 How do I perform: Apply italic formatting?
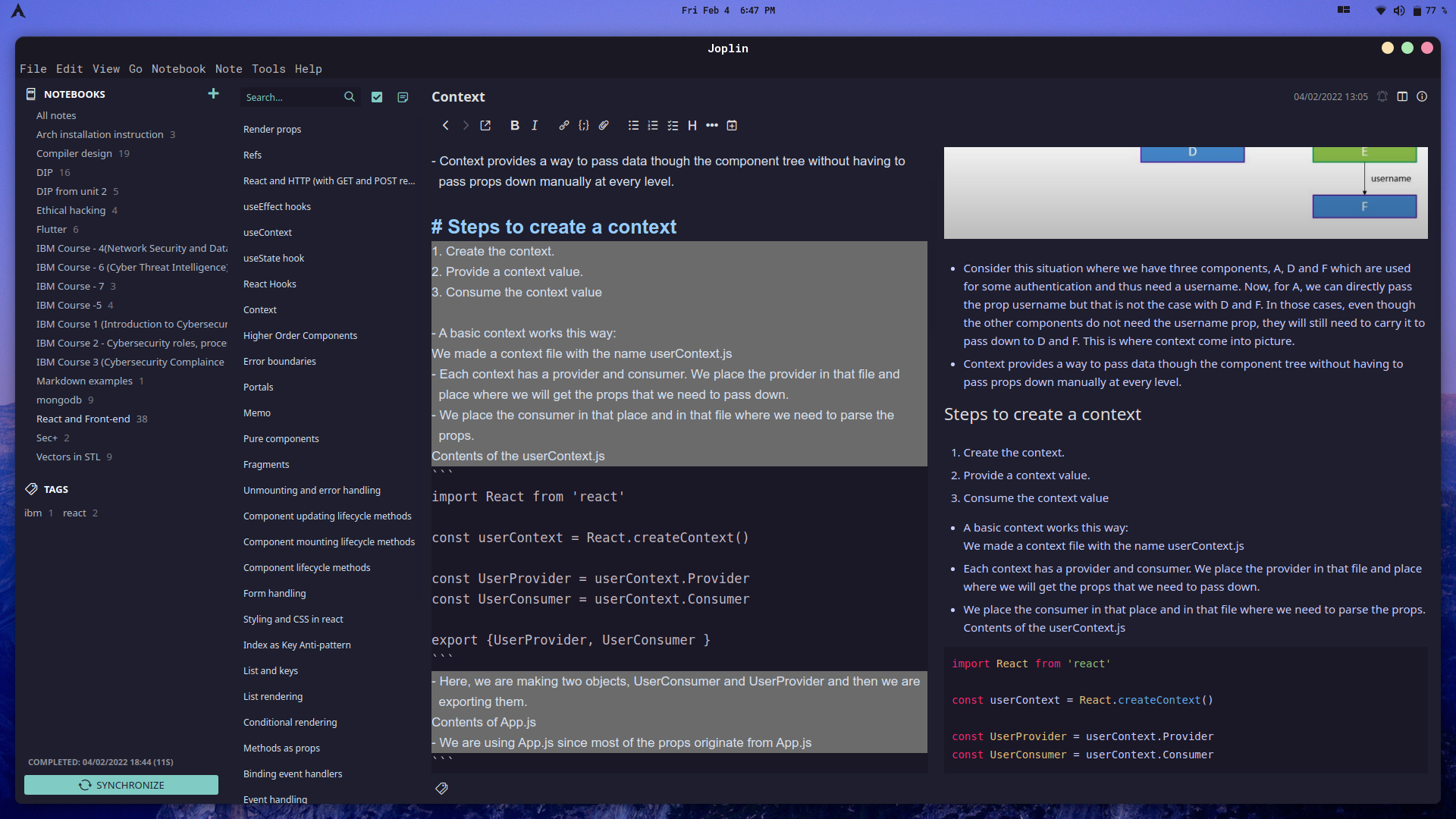(x=535, y=125)
